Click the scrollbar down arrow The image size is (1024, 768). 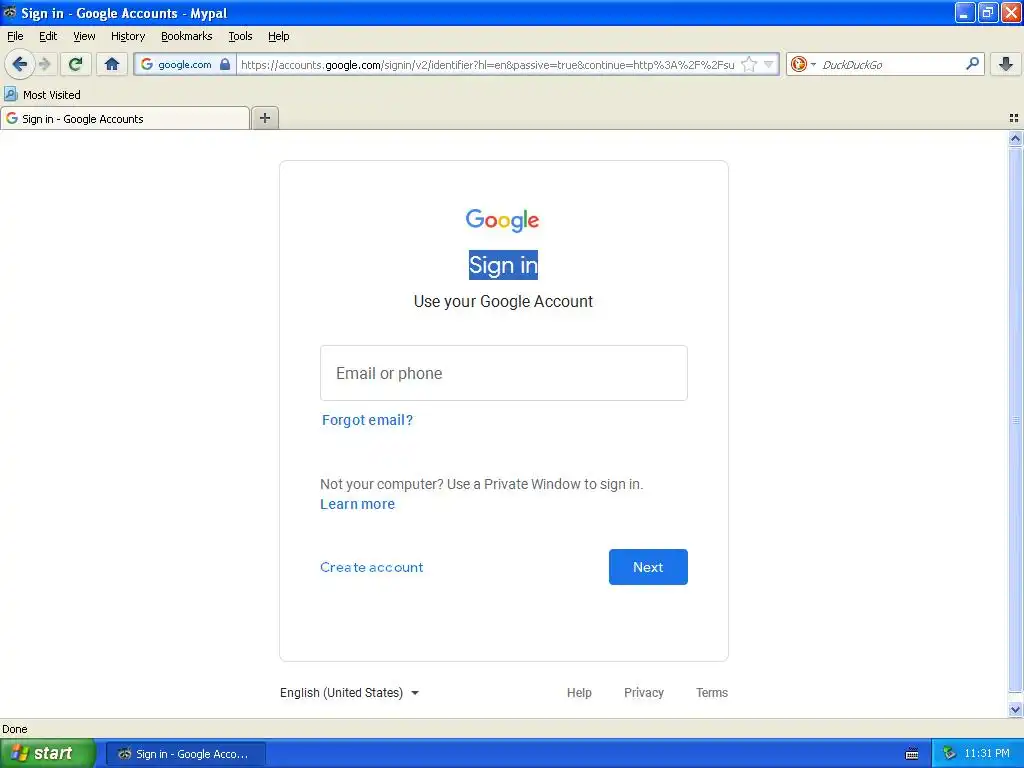coord(1015,709)
